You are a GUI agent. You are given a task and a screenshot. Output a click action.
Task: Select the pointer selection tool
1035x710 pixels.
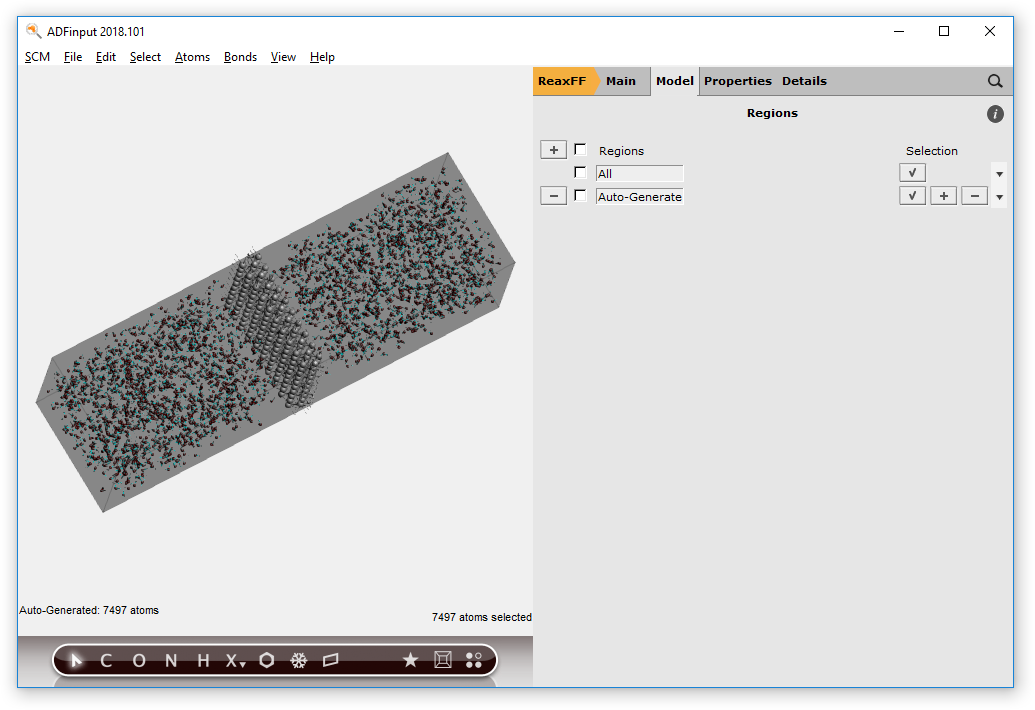tap(76, 660)
